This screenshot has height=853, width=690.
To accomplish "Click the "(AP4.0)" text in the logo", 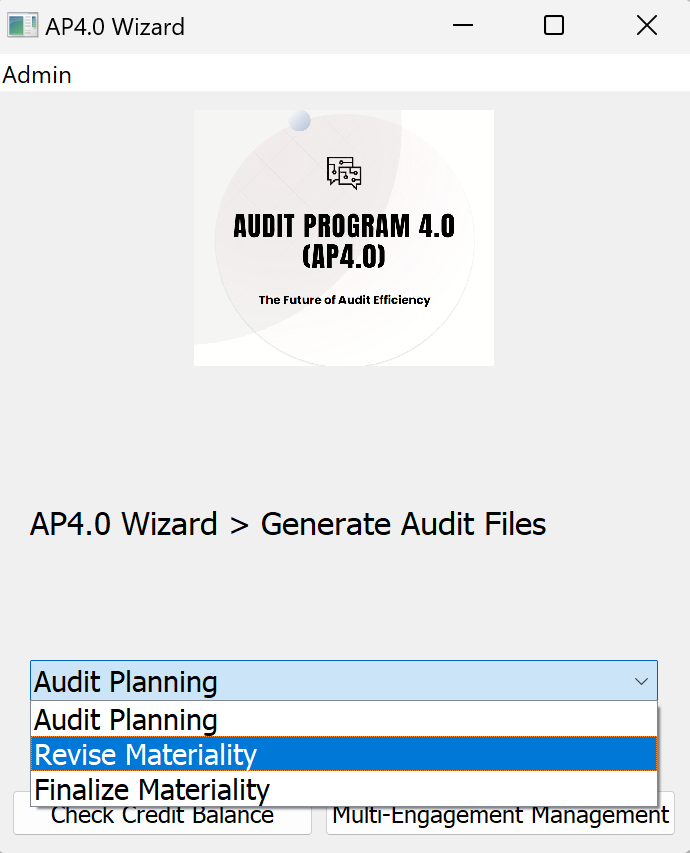I will click(x=343, y=257).
